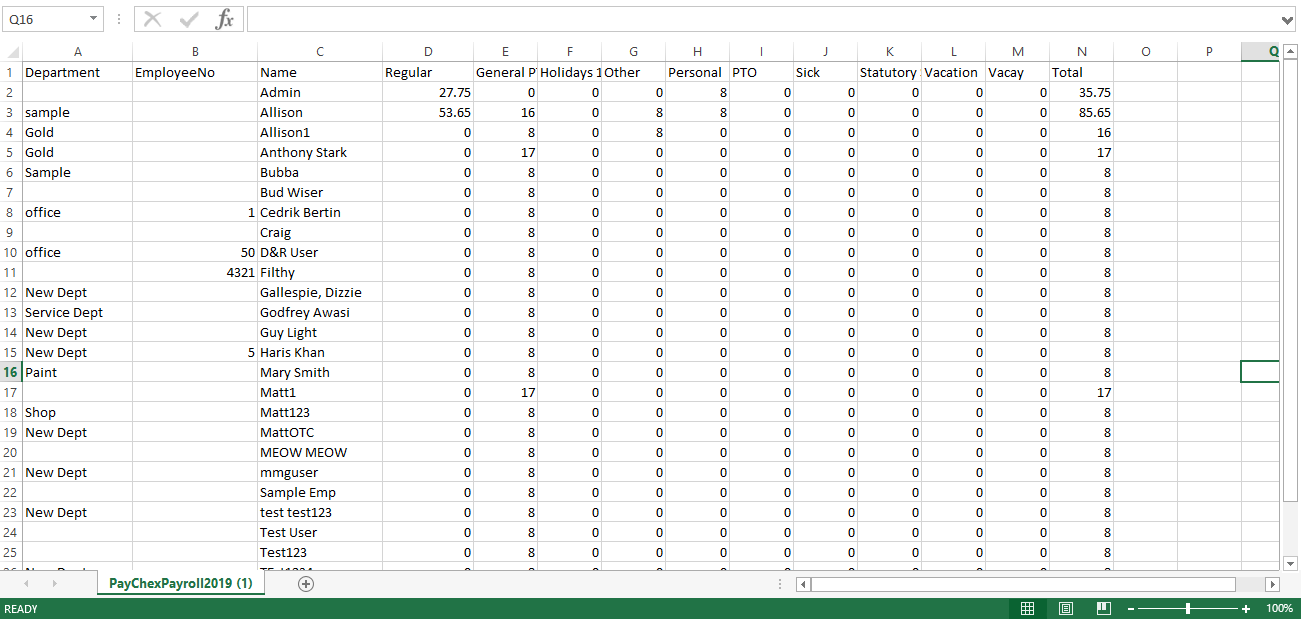Click the Insert Function fx icon

tap(225, 19)
